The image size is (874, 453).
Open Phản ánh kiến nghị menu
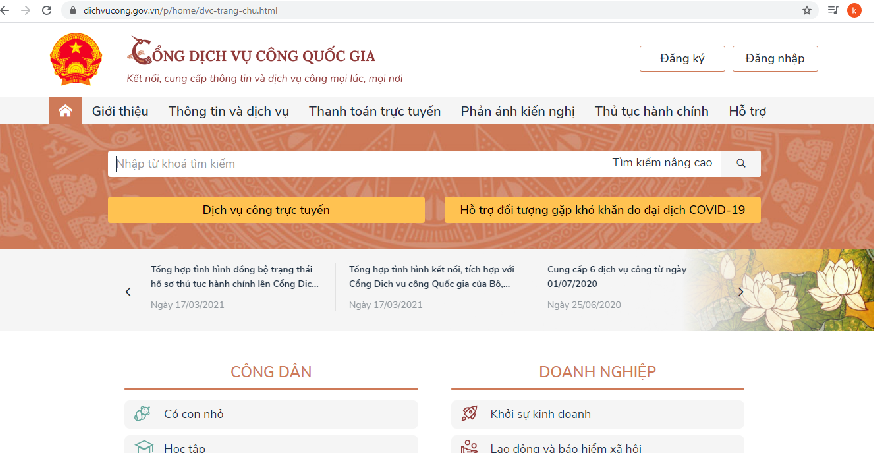click(x=517, y=111)
